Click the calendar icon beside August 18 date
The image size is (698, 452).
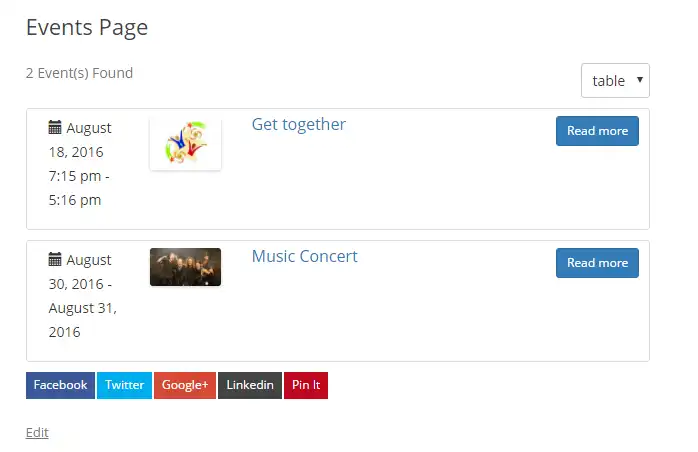click(x=55, y=128)
